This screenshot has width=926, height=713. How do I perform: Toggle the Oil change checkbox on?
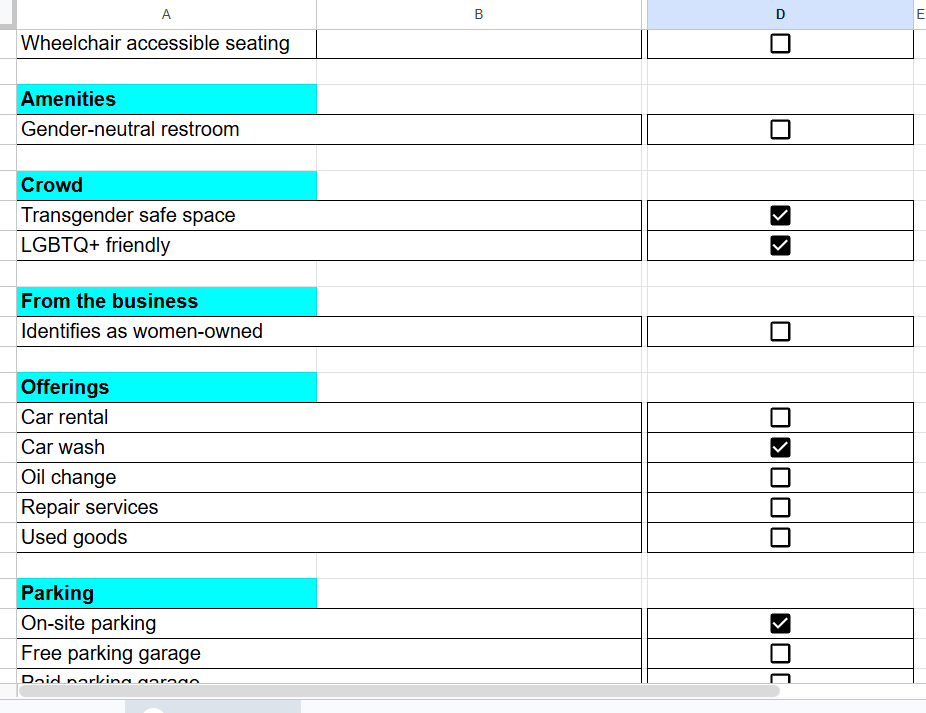[780, 478]
